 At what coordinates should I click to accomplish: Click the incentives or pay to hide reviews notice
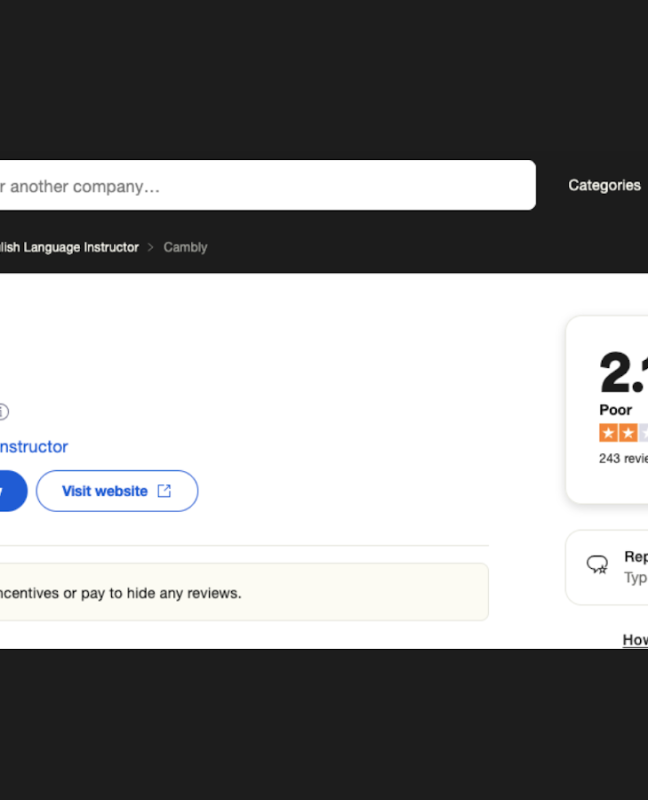[x=244, y=592]
